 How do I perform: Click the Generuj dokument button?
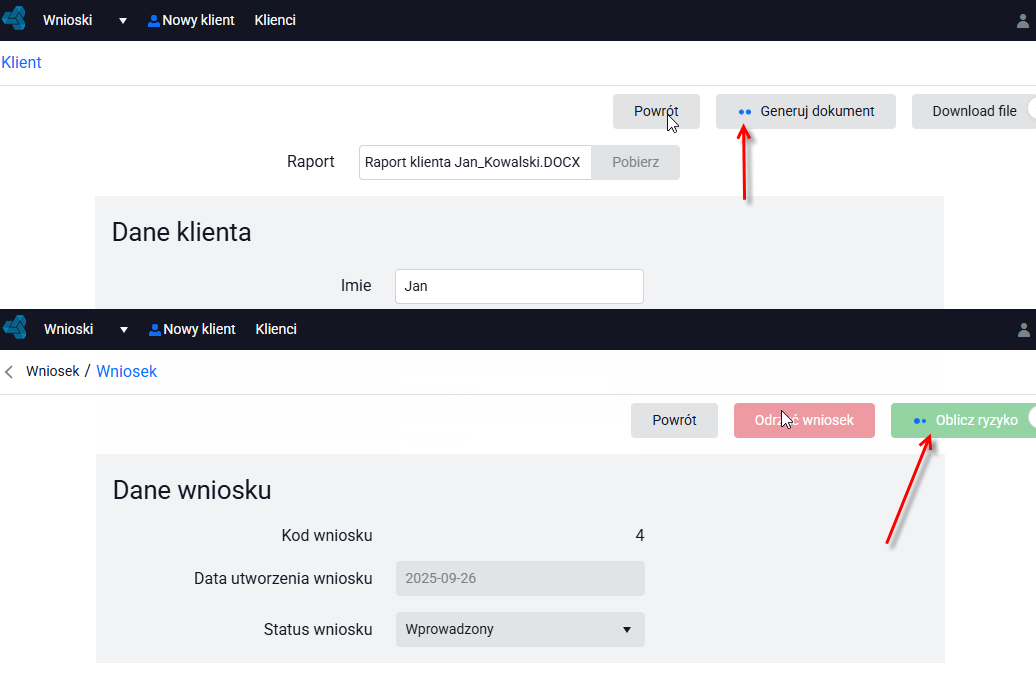click(x=805, y=112)
